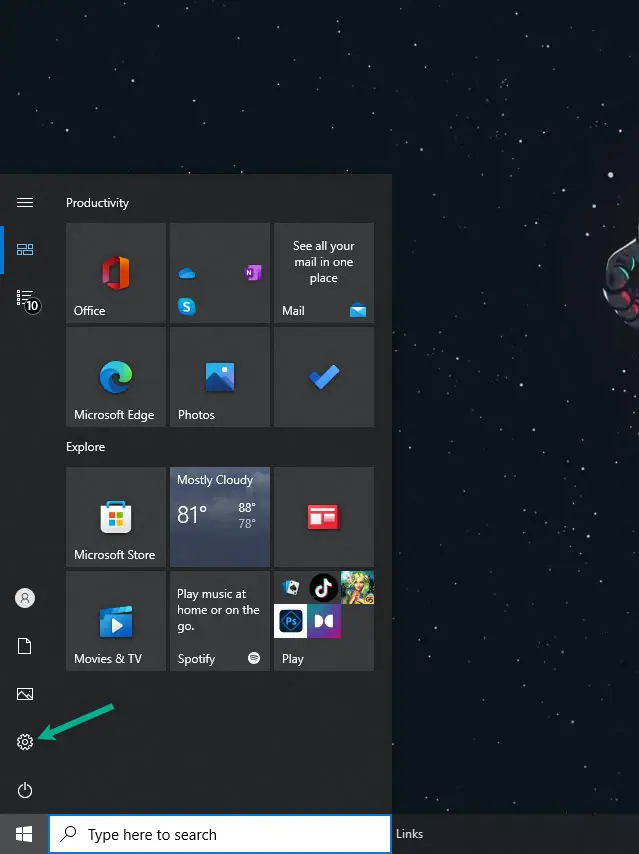Open the Spotify tile
The height and width of the screenshot is (854, 639).
coord(220,621)
